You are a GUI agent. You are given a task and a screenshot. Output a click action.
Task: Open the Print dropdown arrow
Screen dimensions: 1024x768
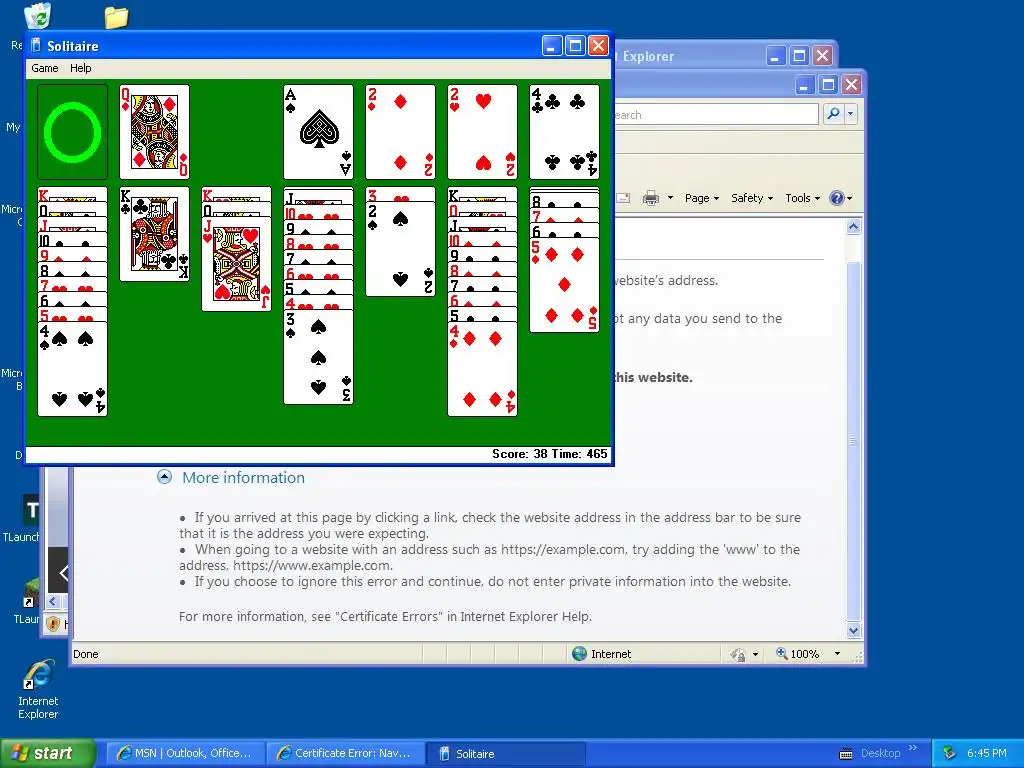670,198
